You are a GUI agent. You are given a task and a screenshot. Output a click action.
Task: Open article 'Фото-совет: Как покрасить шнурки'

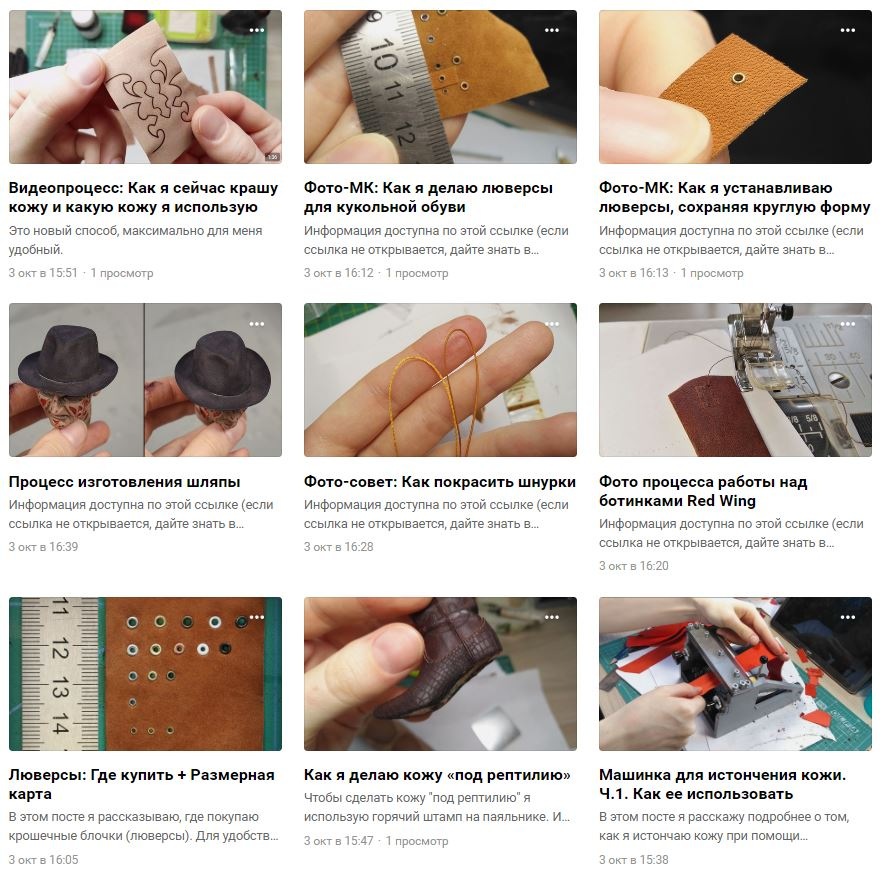[x=440, y=482]
